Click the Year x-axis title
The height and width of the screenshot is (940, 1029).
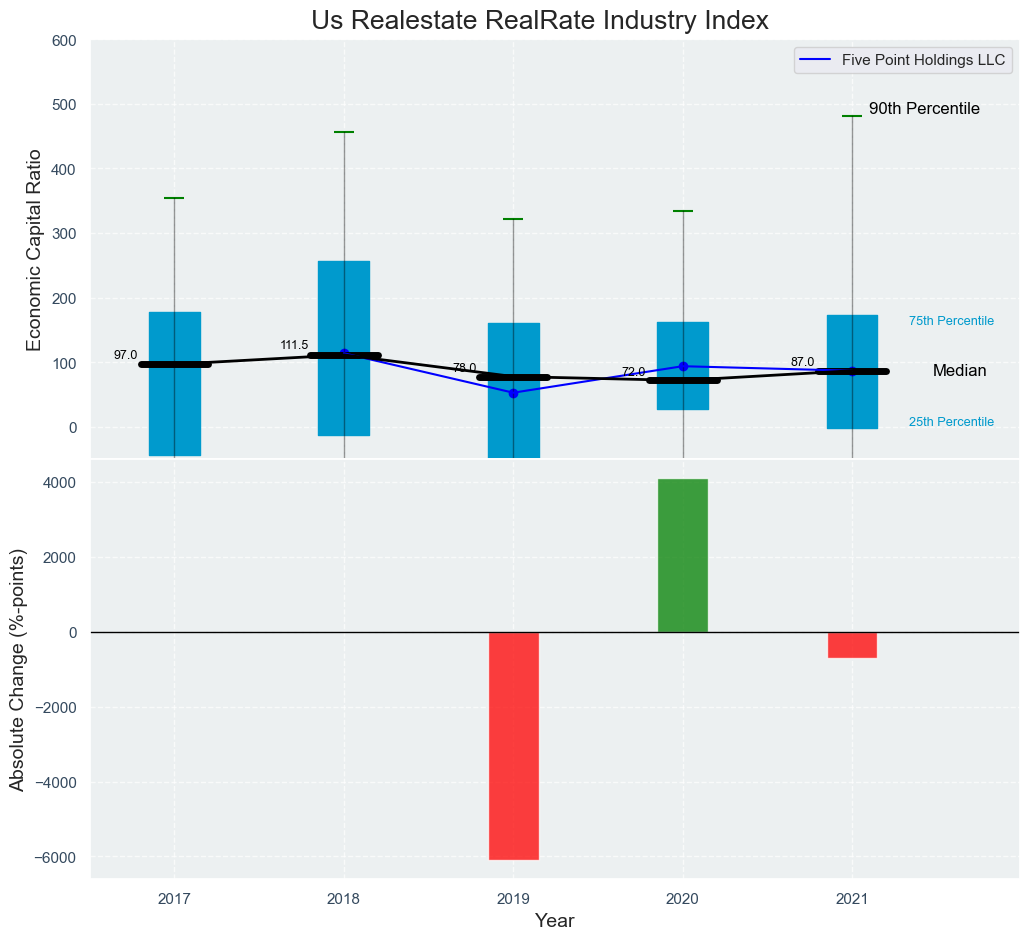click(x=554, y=920)
